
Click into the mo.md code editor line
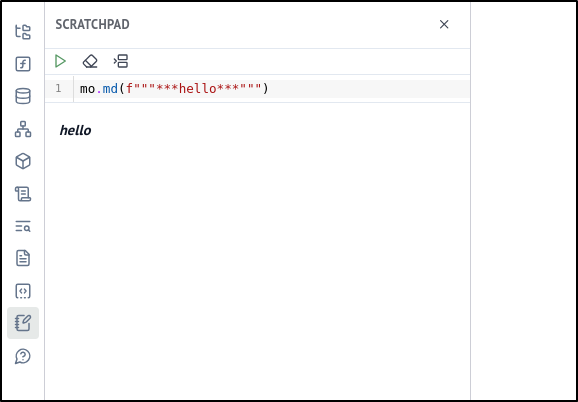272,89
